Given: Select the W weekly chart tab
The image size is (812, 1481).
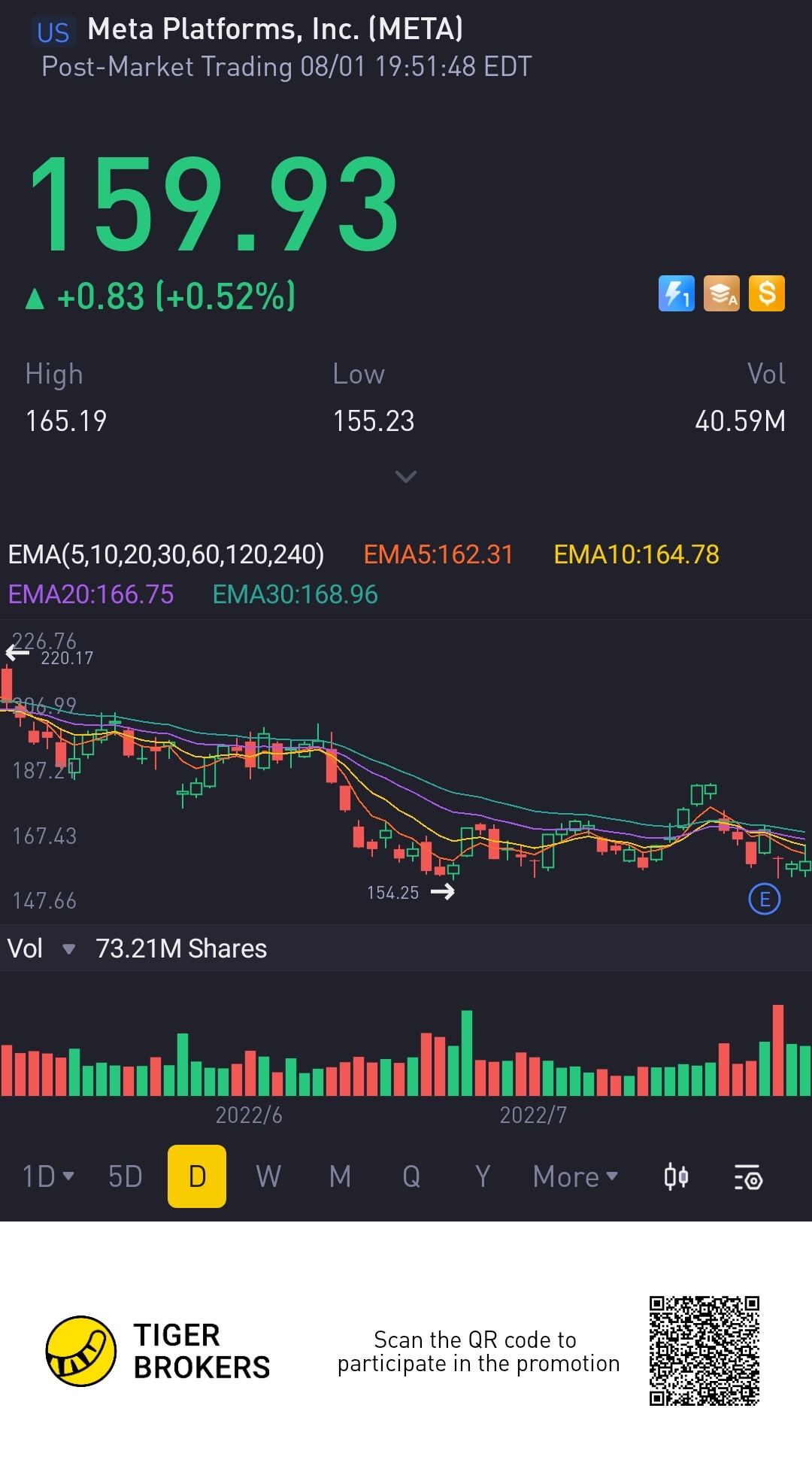Looking at the screenshot, I should click(268, 1176).
